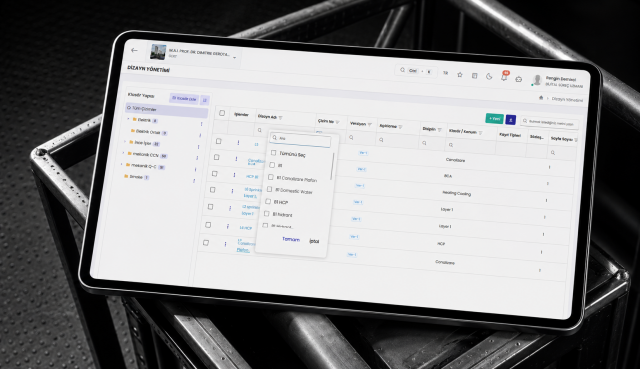Open actions menu for the BCA row

point(236,159)
